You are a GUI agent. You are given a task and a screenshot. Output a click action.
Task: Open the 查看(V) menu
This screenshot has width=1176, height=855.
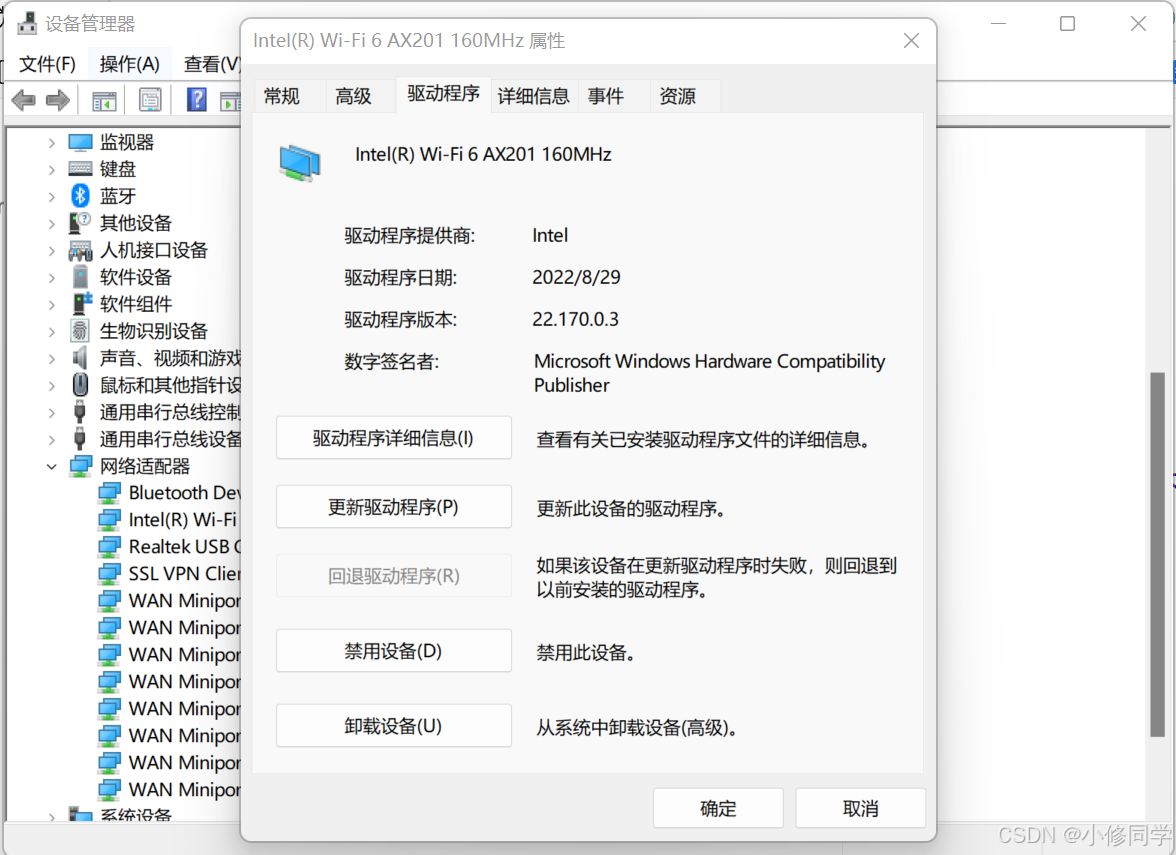tap(212, 64)
